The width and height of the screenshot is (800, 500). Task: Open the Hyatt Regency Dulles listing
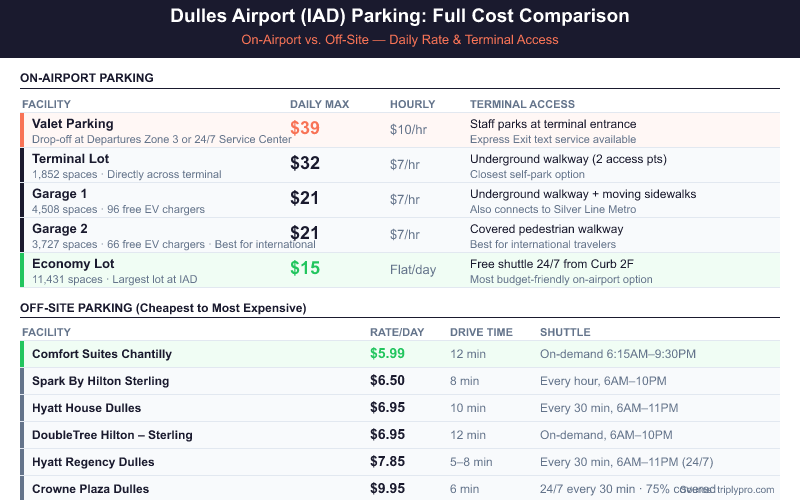(x=93, y=462)
